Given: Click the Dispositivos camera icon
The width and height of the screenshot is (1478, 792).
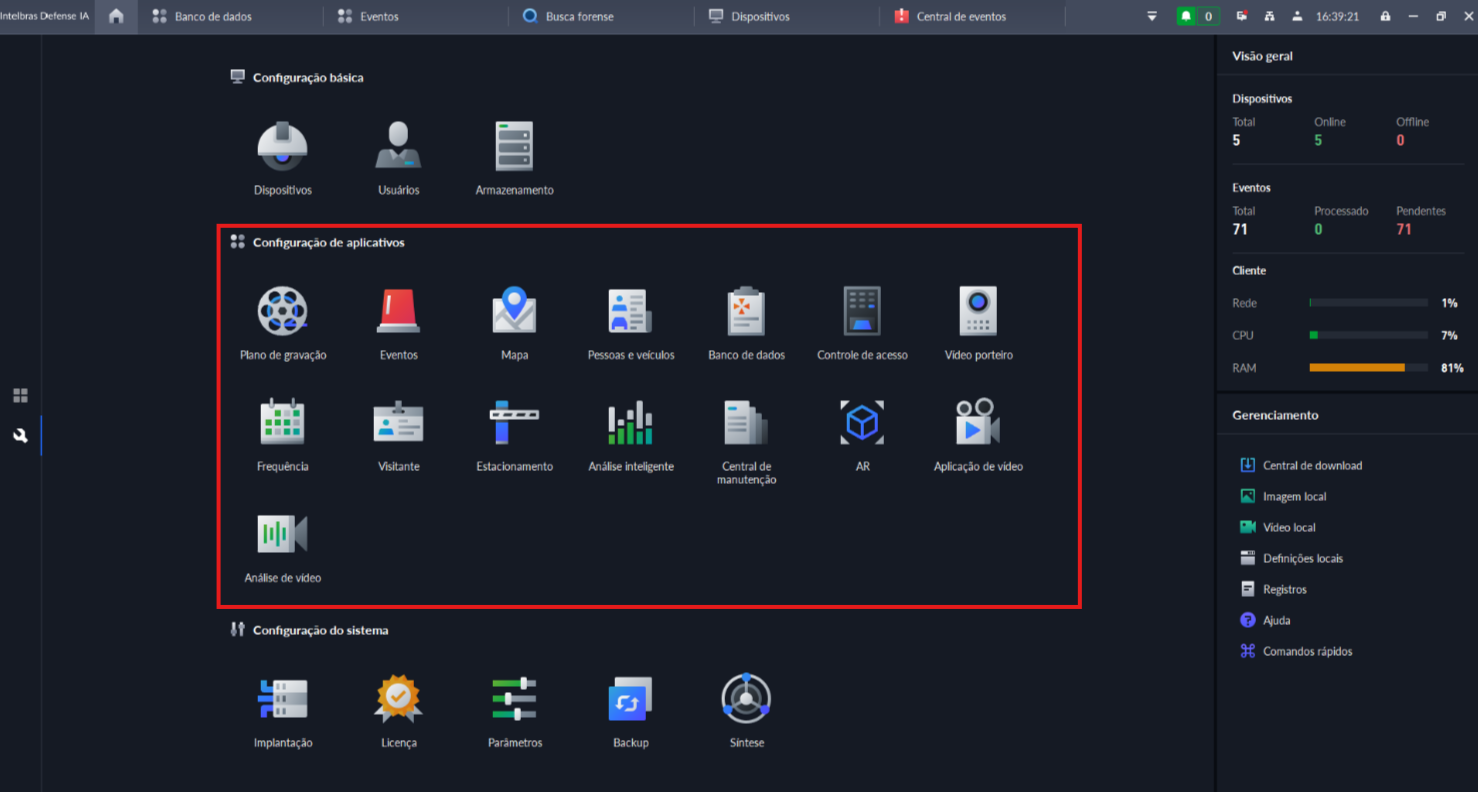Looking at the screenshot, I should tap(283, 147).
